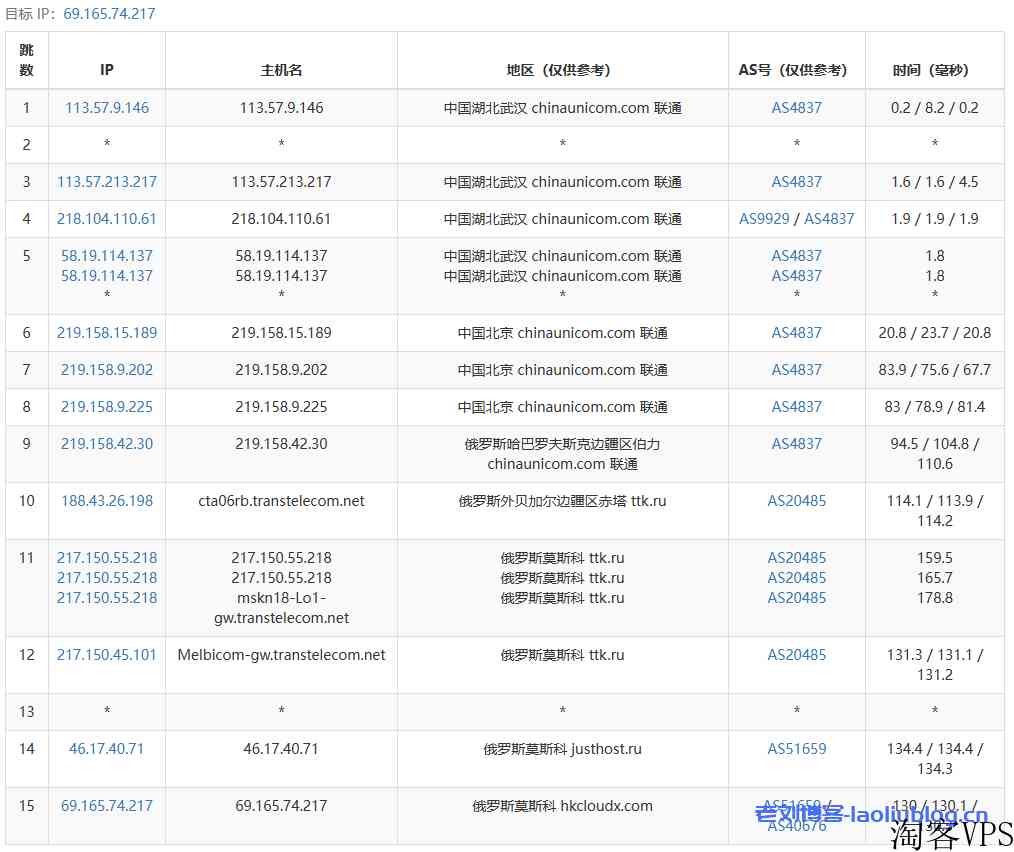
Task: Open AS20485 link in hop 12 row
Action: 797,655
